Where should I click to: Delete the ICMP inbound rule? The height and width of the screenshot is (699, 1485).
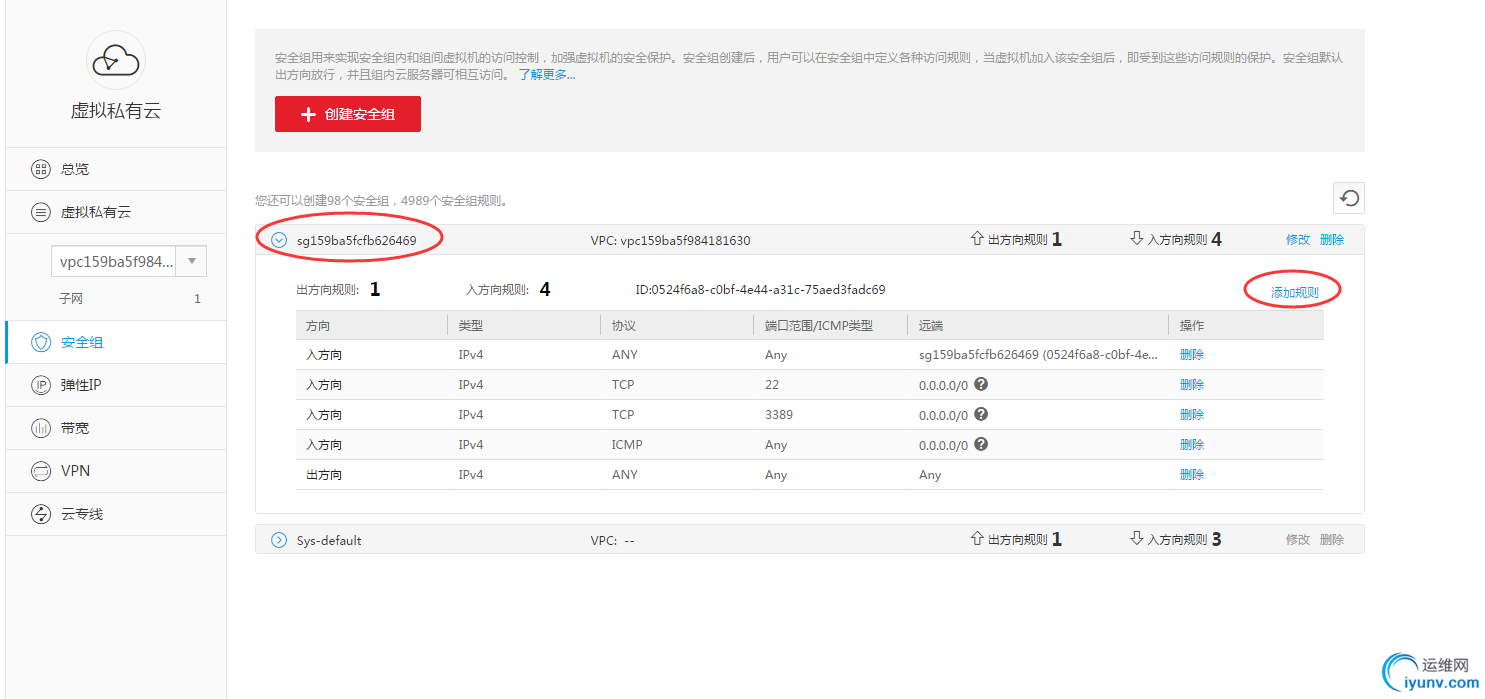click(x=1192, y=445)
